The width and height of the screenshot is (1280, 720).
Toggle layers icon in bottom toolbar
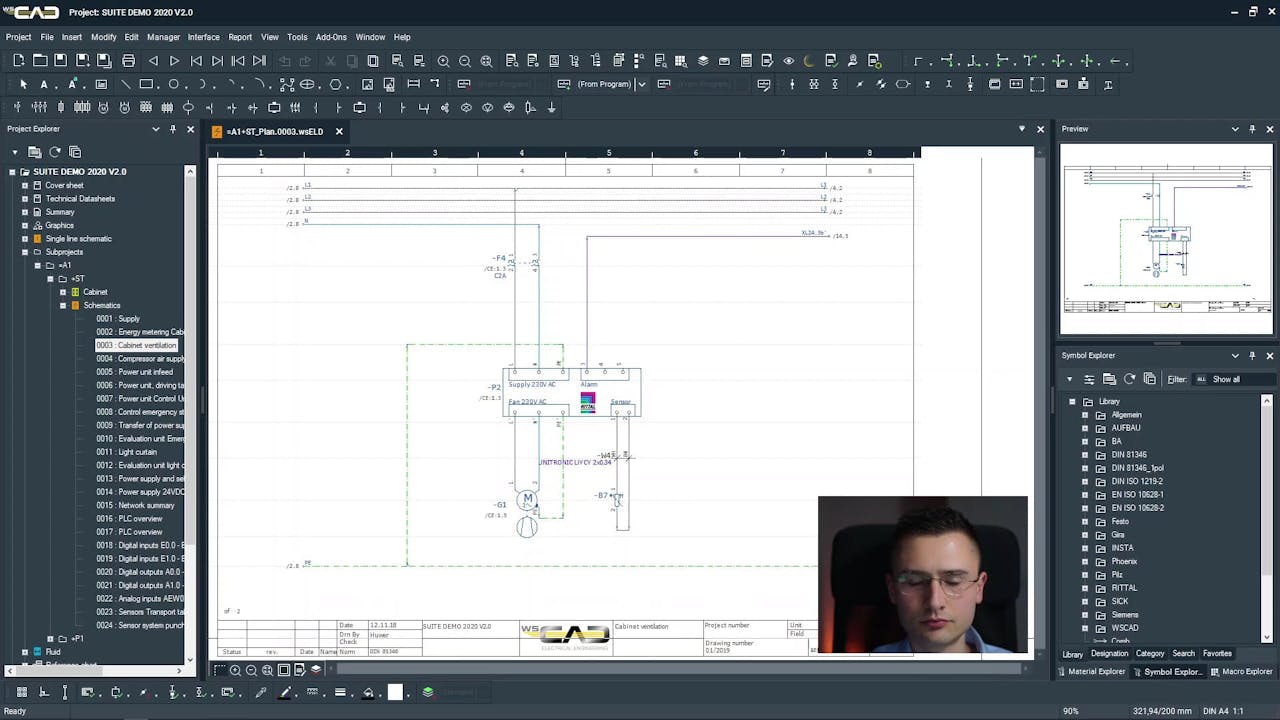(428, 692)
